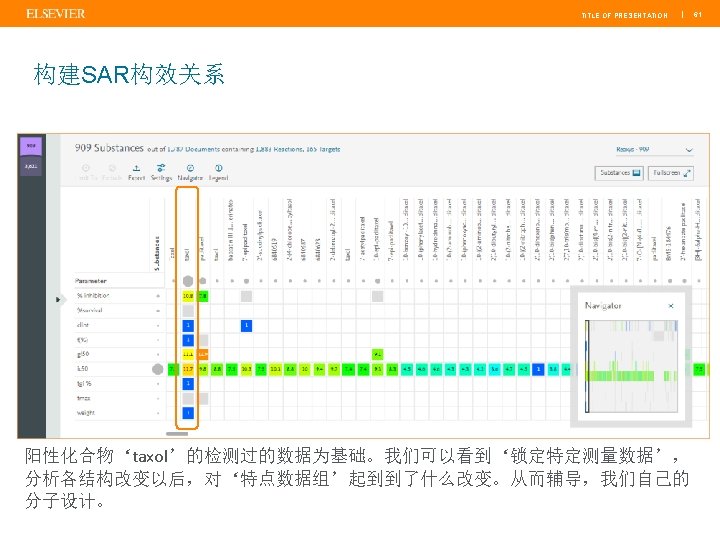This screenshot has height=540, width=720.
Task: Open the Targets count link
Action: pos(324,149)
